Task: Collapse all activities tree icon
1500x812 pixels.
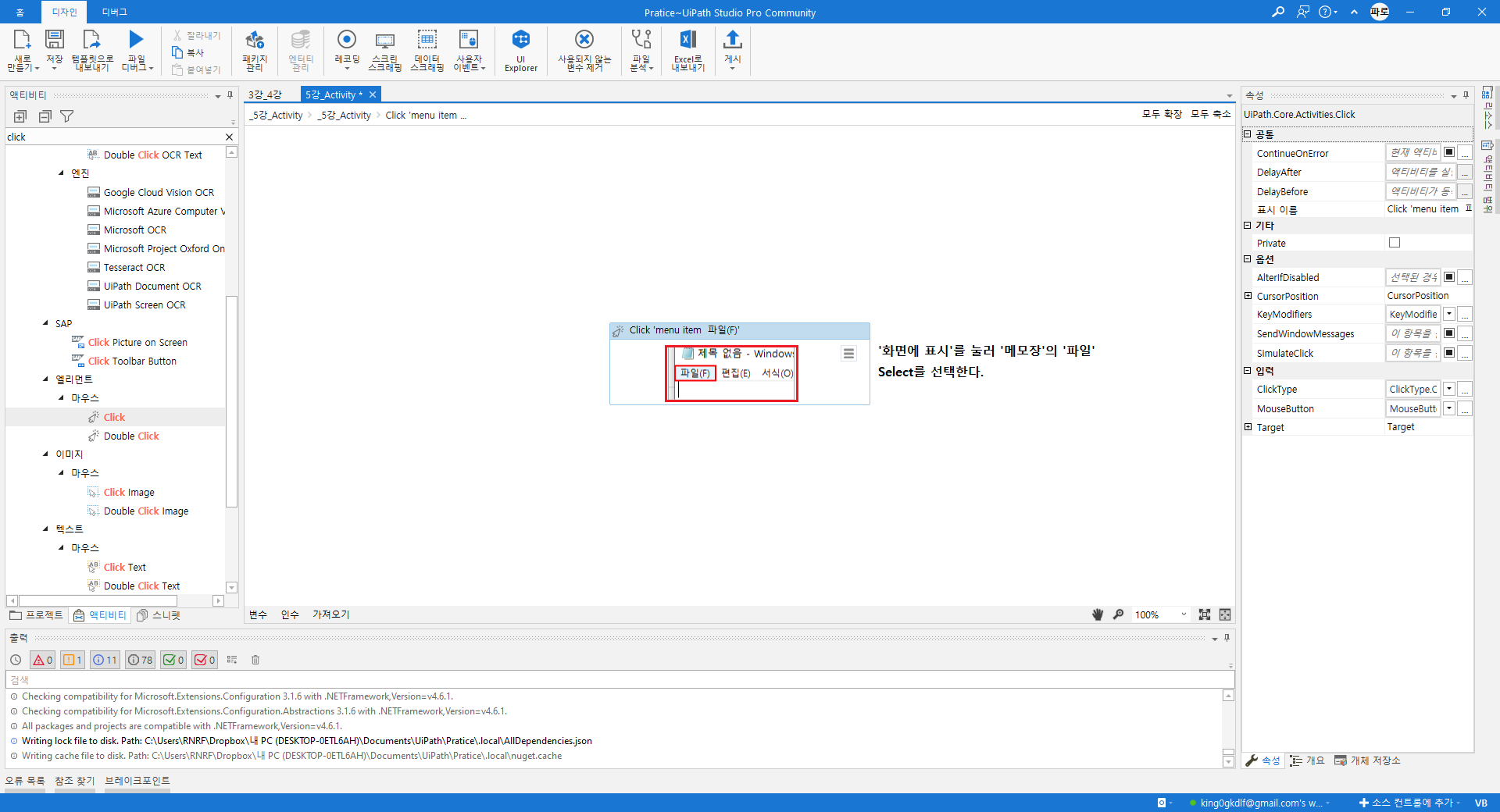Action: (45, 116)
